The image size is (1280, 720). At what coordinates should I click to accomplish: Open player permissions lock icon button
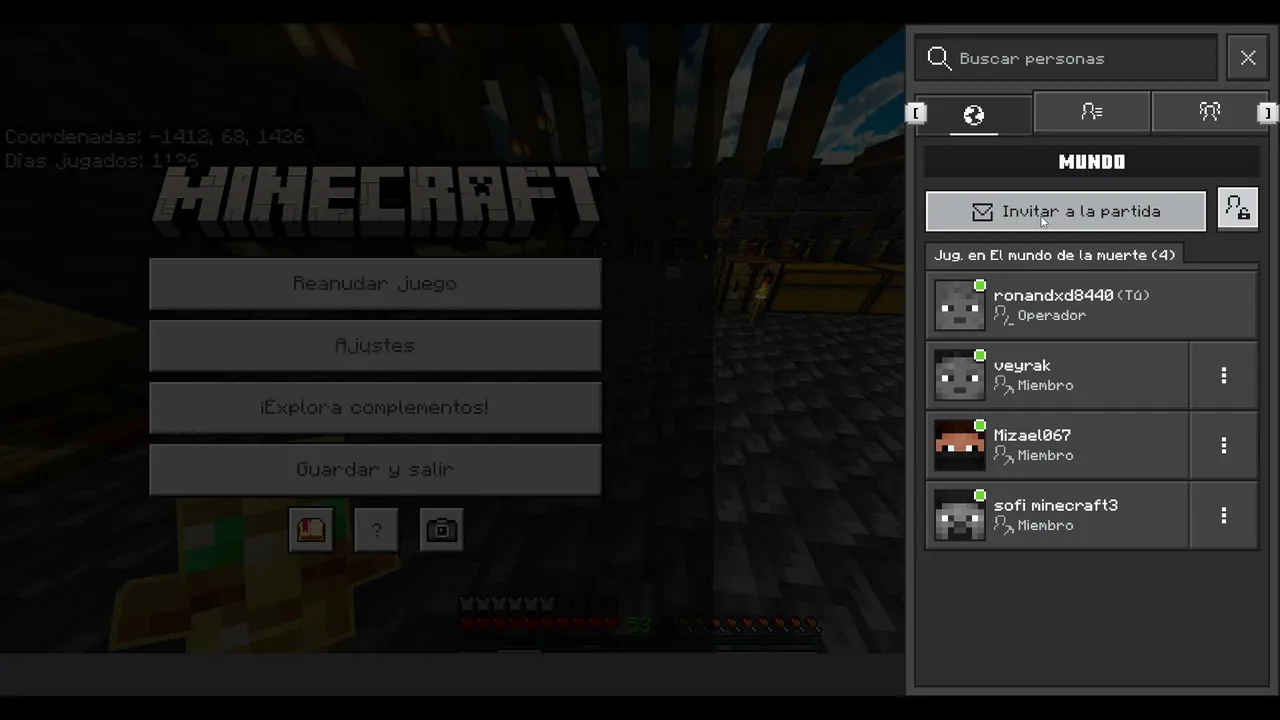[1238, 210]
